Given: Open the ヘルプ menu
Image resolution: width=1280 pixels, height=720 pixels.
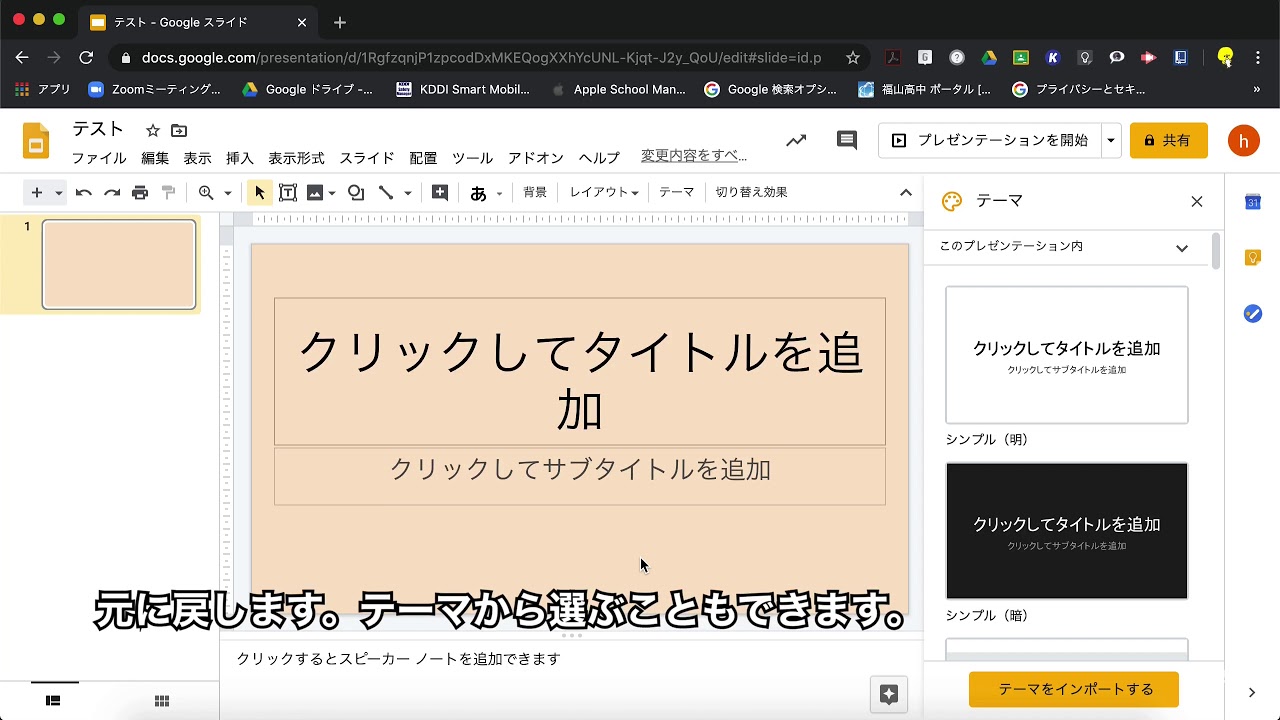Looking at the screenshot, I should 599,158.
